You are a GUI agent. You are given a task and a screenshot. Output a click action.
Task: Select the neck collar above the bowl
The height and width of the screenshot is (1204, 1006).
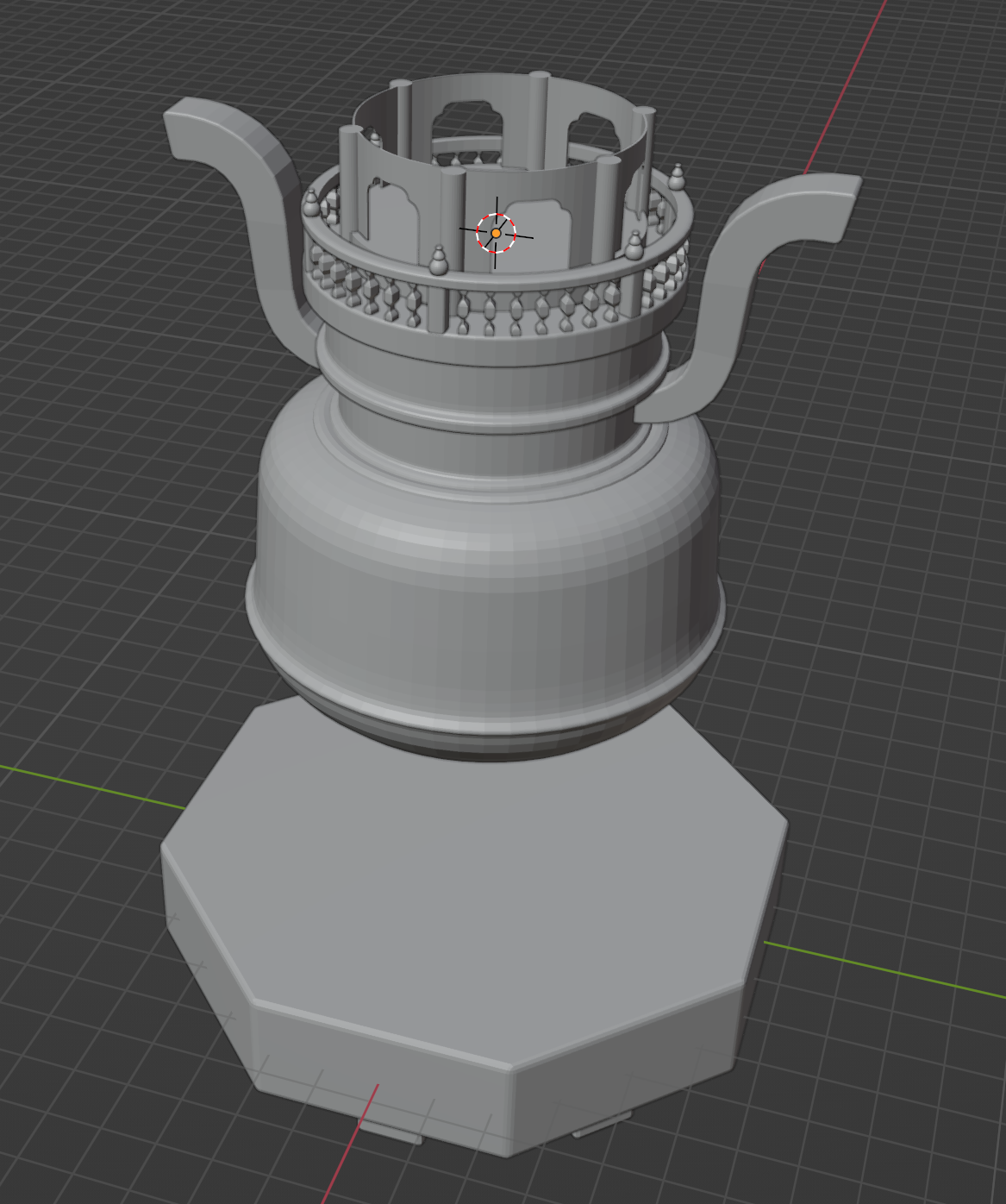[491, 388]
